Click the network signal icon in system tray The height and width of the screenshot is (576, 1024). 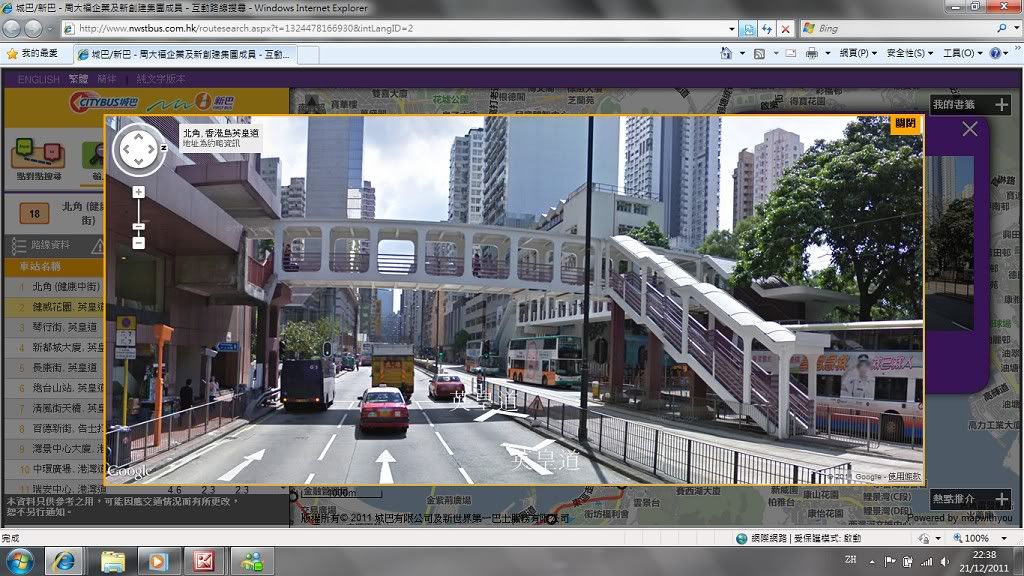click(x=926, y=562)
